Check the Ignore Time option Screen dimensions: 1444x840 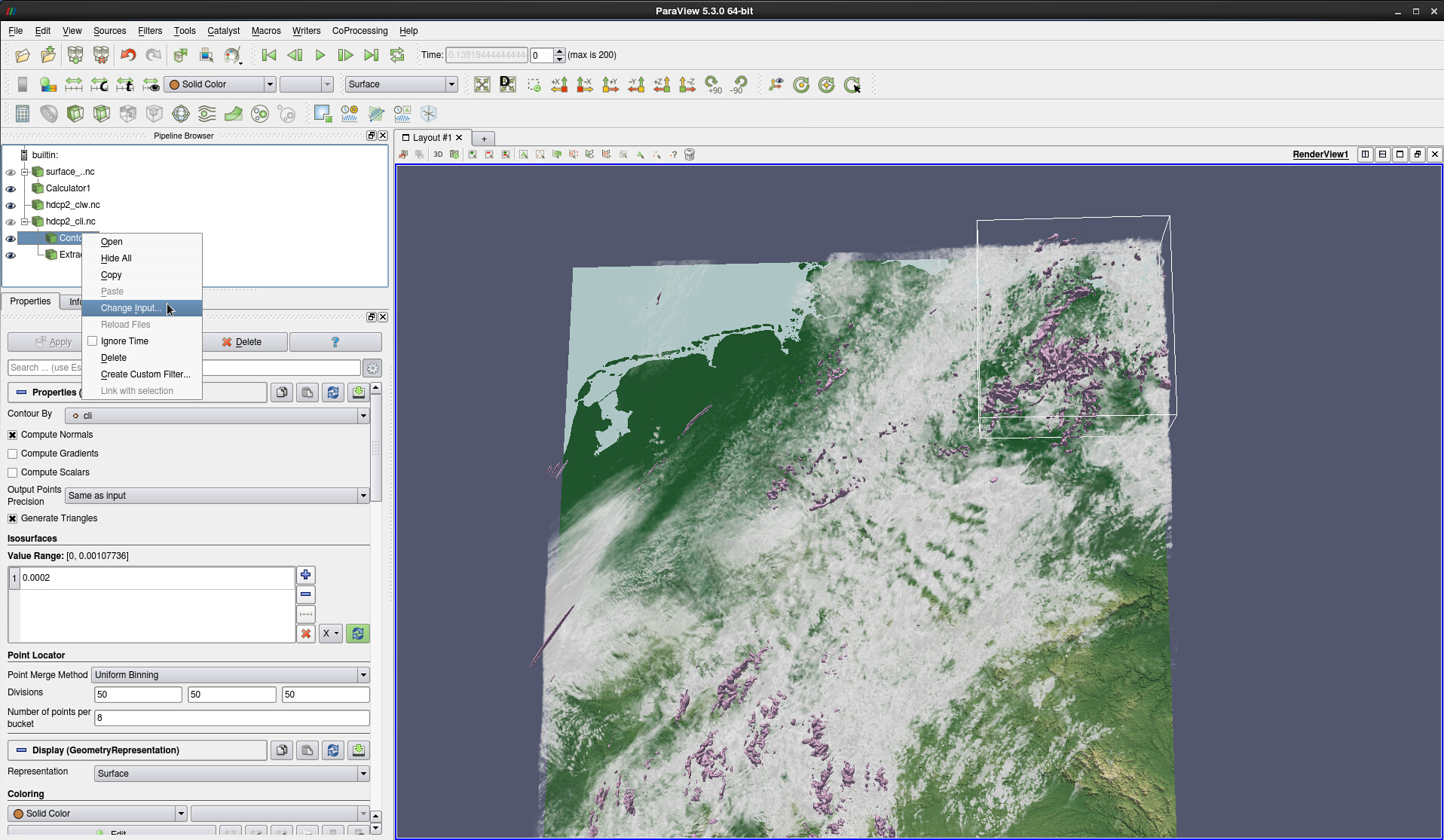click(93, 341)
